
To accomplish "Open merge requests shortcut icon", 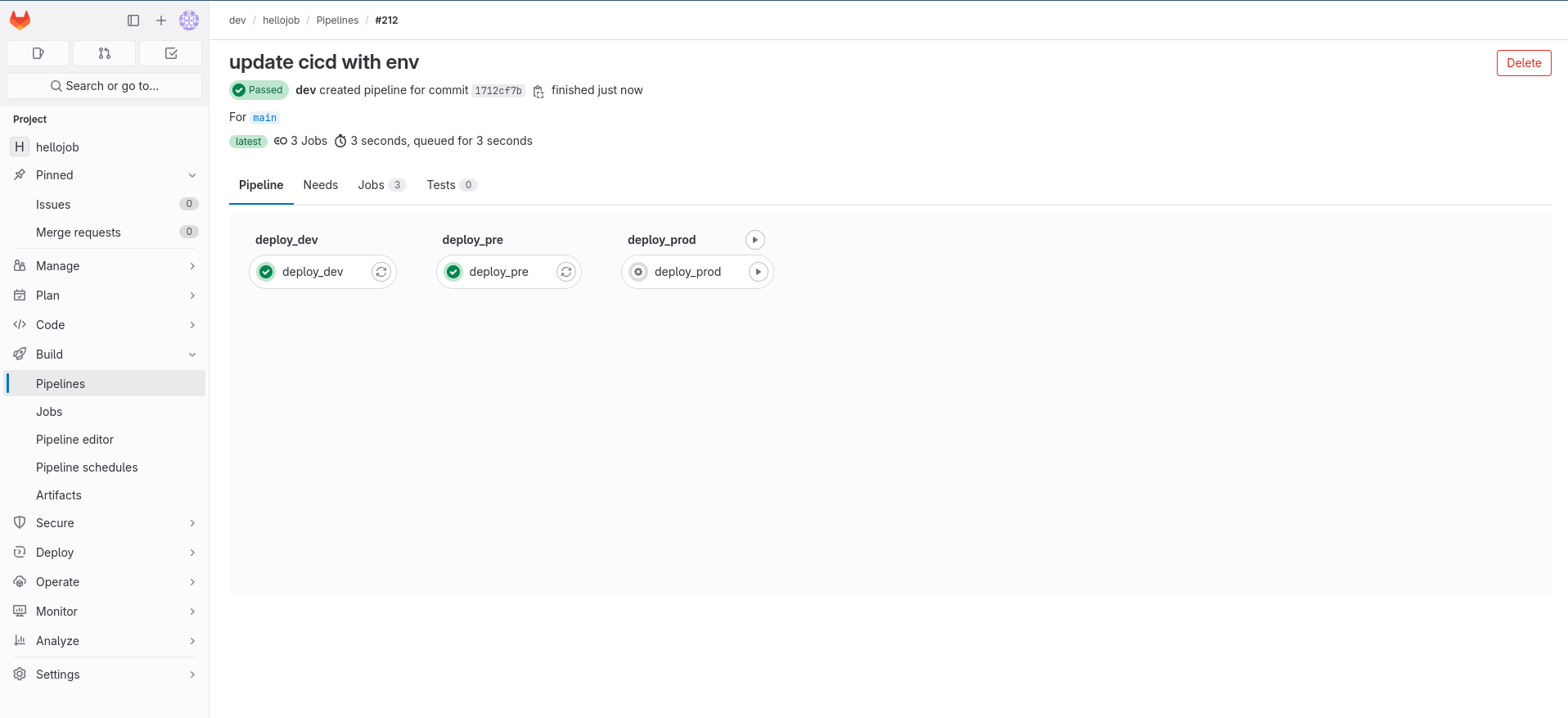I will tap(104, 53).
